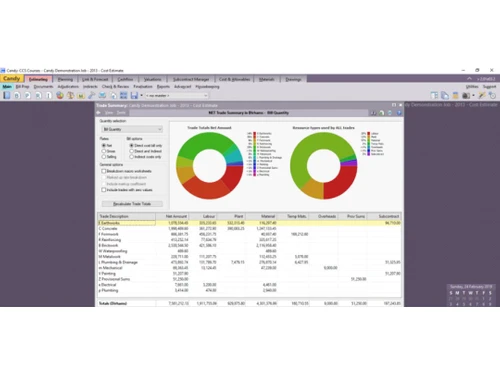Image resolution: width=500 pixels, height=375 pixels.
Task: Click the red segment of resource types chart
Action: click(x=340, y=182)
